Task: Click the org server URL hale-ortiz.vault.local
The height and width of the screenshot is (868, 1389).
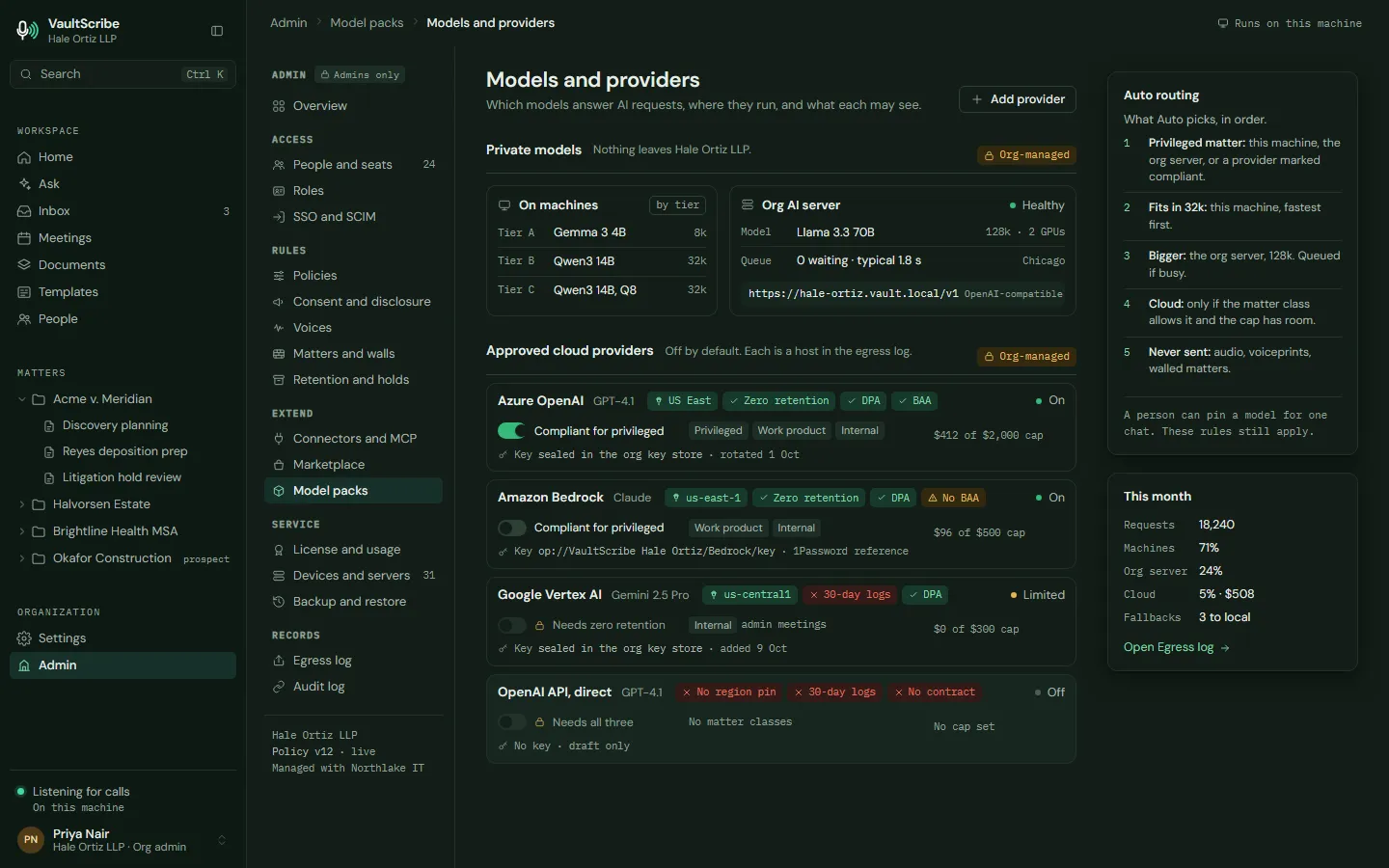Action: 854,294
